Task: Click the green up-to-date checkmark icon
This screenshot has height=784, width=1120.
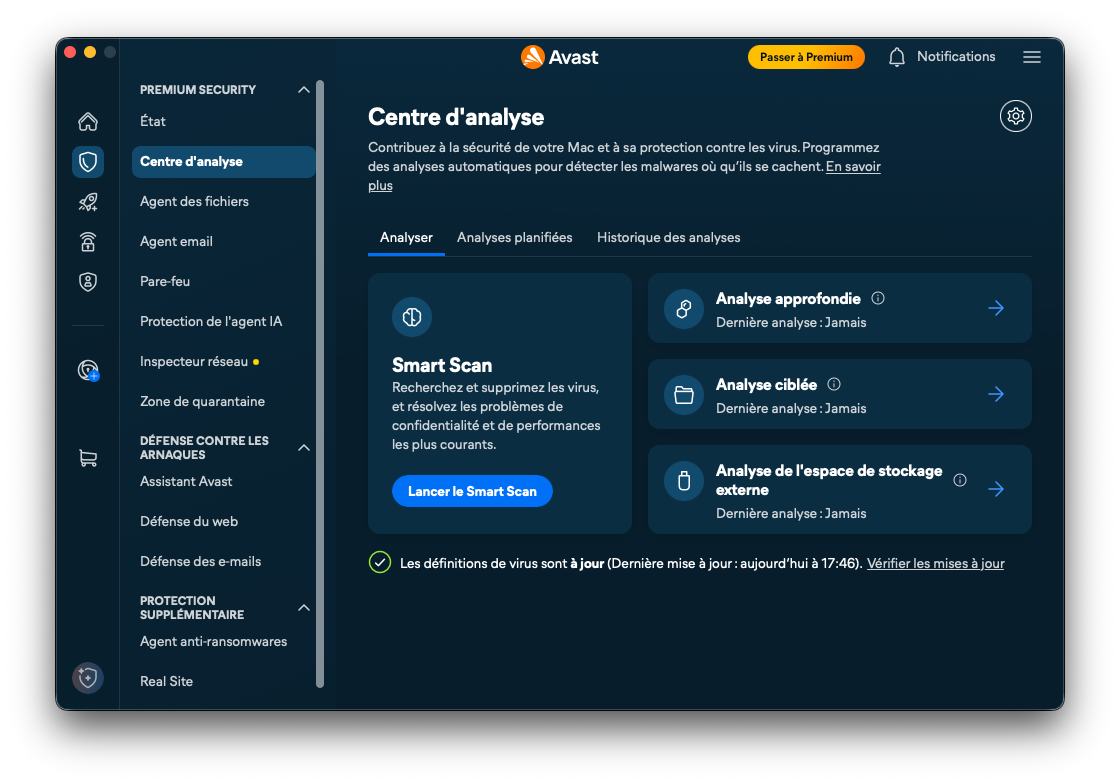Action: click(x=380, y=563)
